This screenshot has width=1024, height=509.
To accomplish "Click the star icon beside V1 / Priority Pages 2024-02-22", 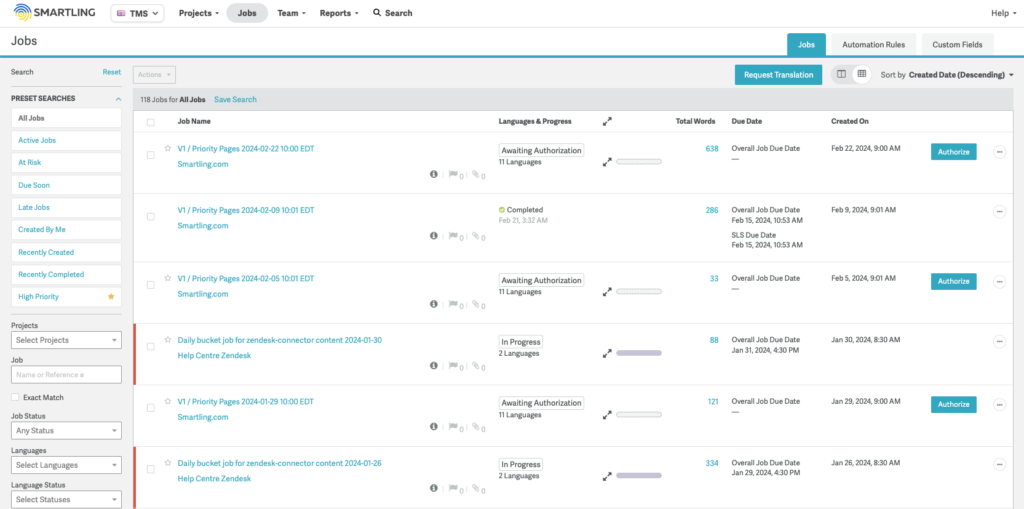I will pyautogui.click(x=168, y=148).
